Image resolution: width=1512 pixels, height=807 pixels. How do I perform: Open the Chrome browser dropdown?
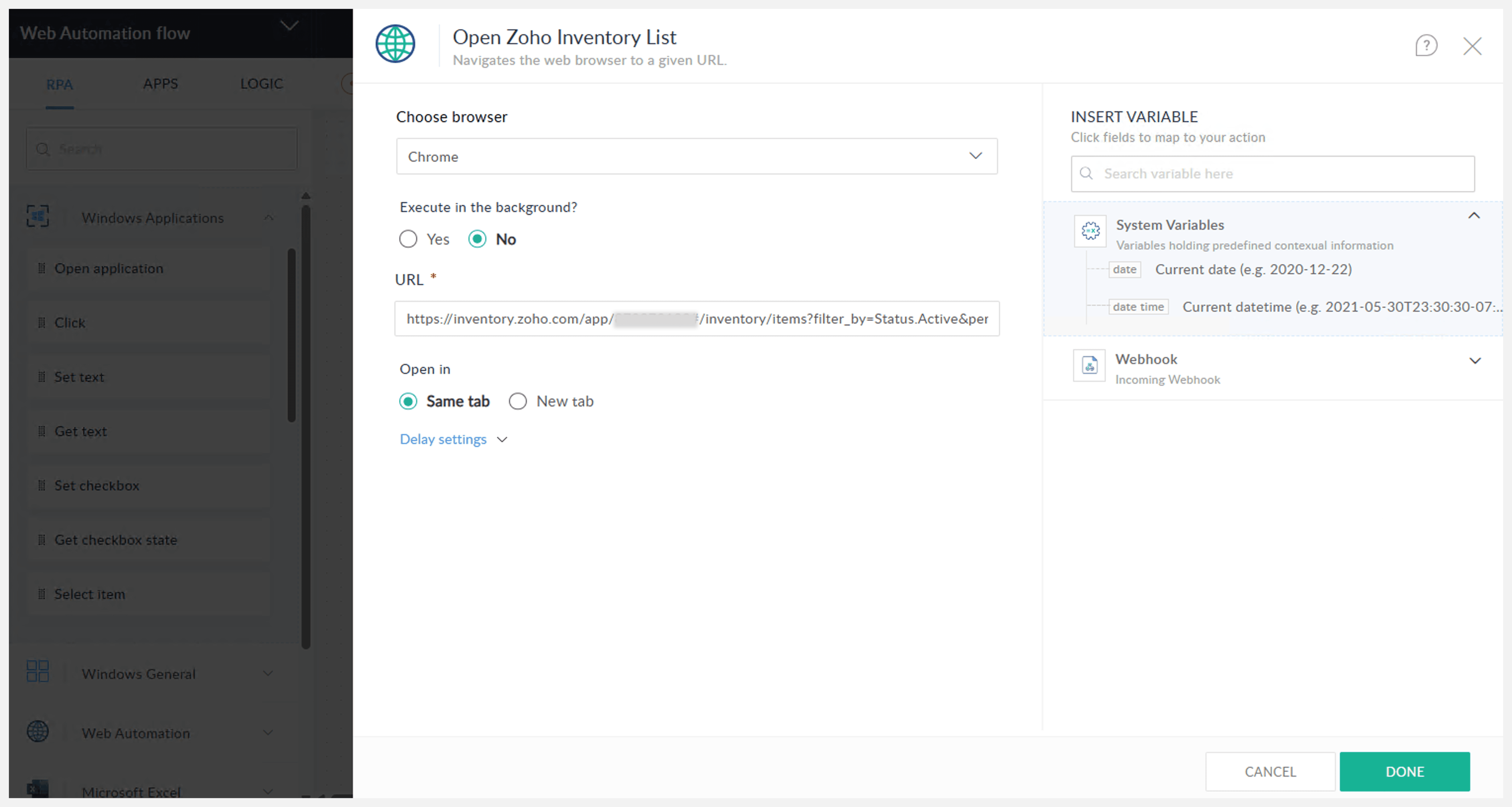click(696, 156)
